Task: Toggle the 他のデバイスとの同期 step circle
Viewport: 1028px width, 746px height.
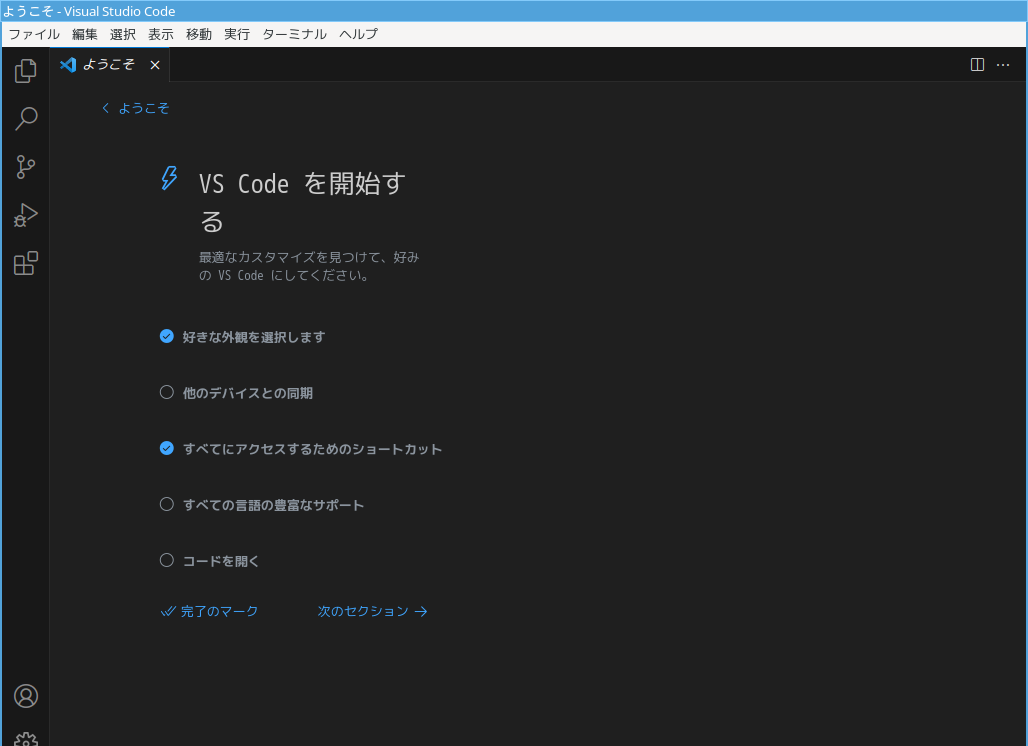Action: (167, 392)
